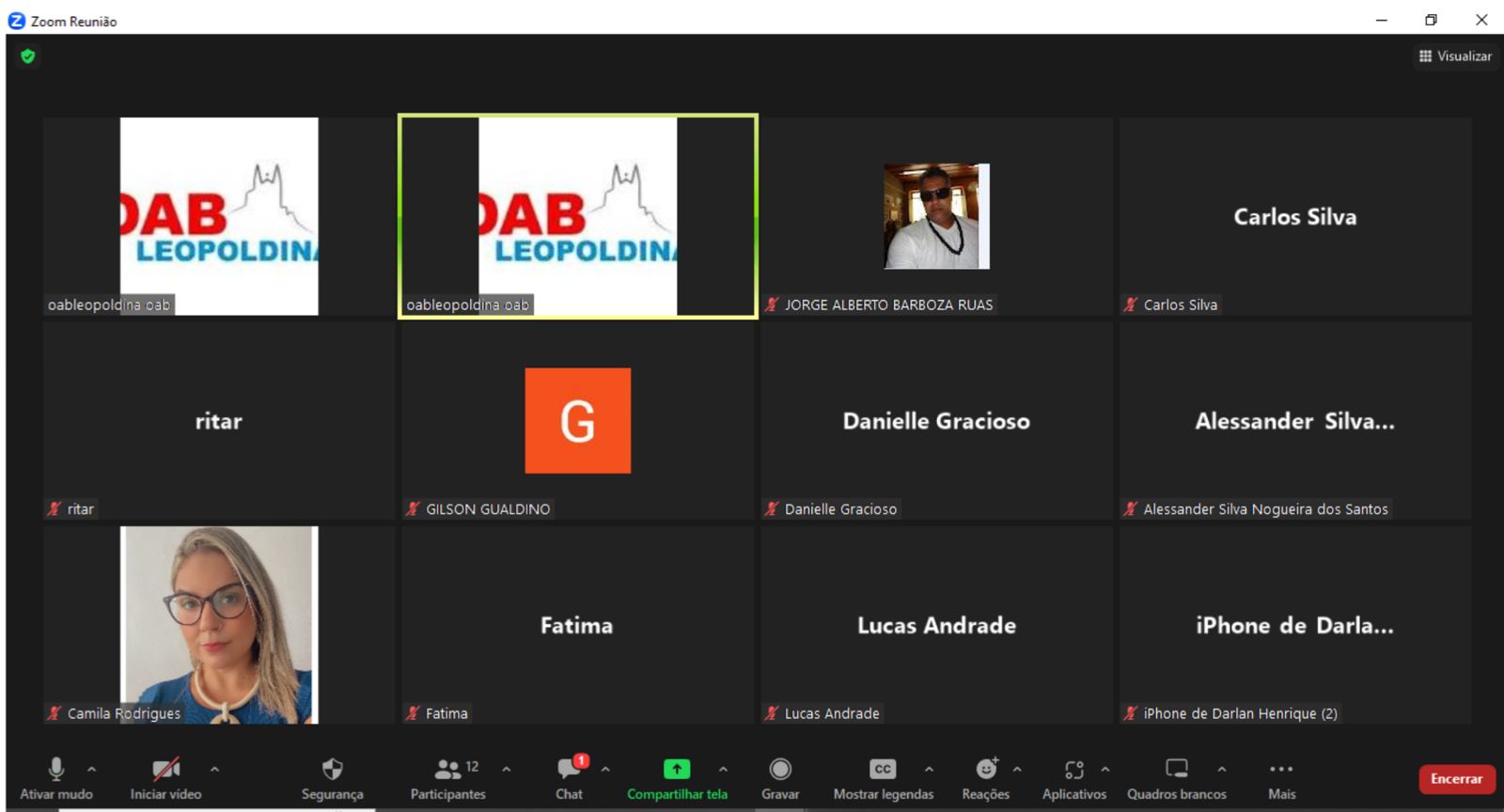Click the Fatima name label
This screenshot has height=812, width=1504.
point(446,713)
